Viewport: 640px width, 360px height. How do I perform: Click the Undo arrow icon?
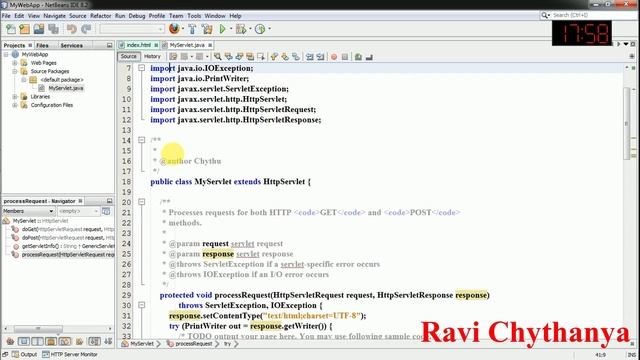coord(72,29)
